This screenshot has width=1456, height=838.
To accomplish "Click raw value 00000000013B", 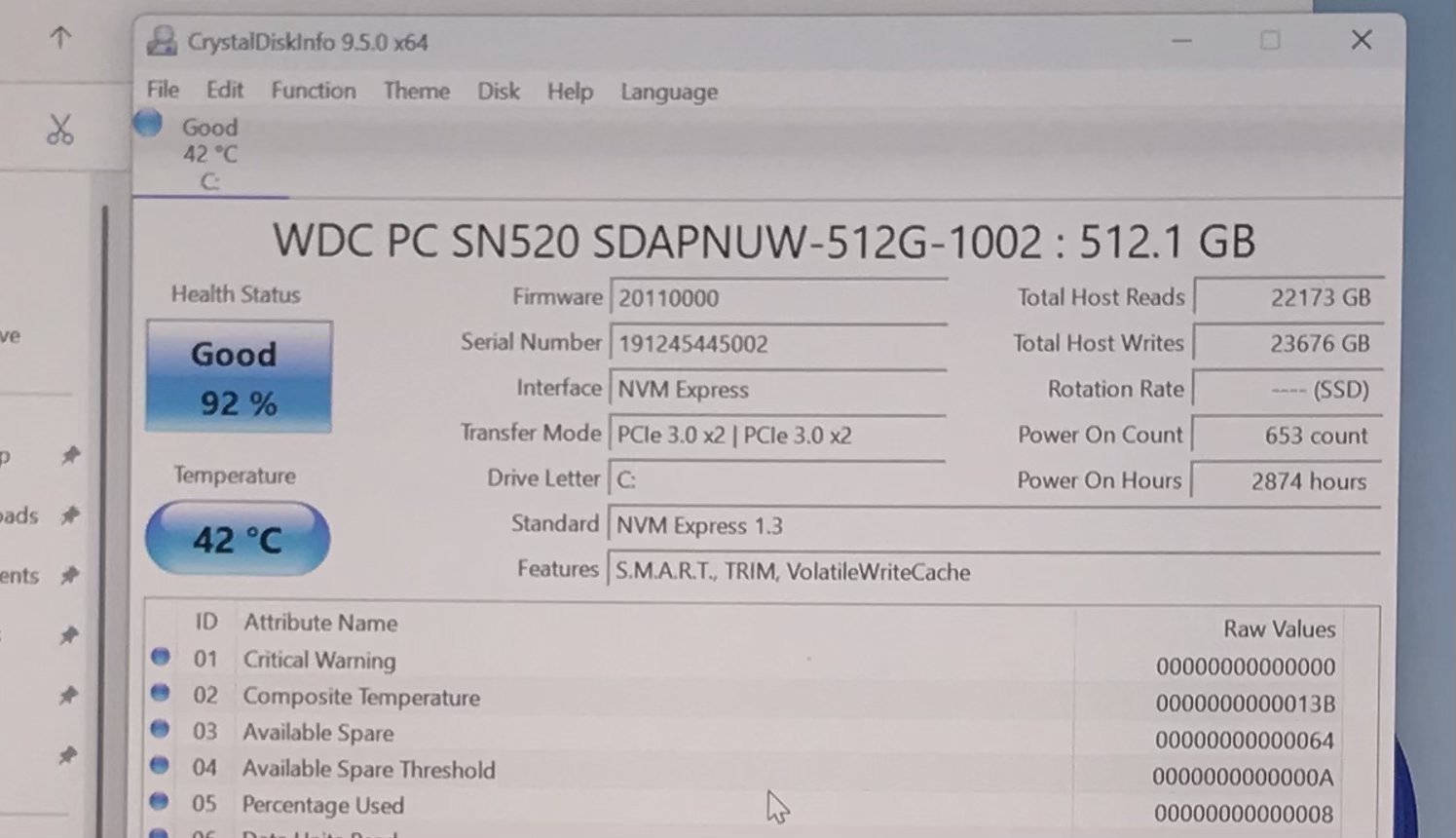I will [x=1245, y=704].
